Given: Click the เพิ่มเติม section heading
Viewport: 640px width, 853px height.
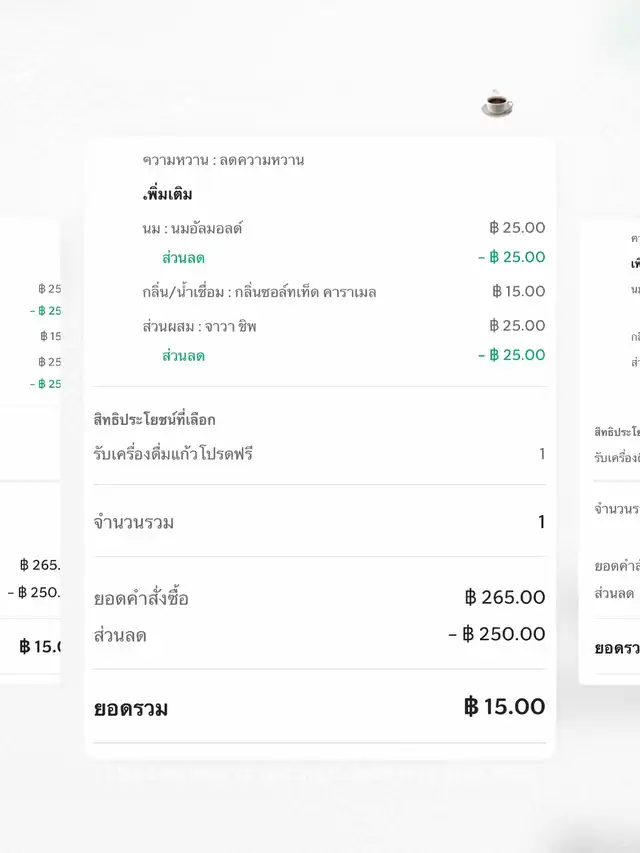Looking at the screenshot, I should coord(167,194).
